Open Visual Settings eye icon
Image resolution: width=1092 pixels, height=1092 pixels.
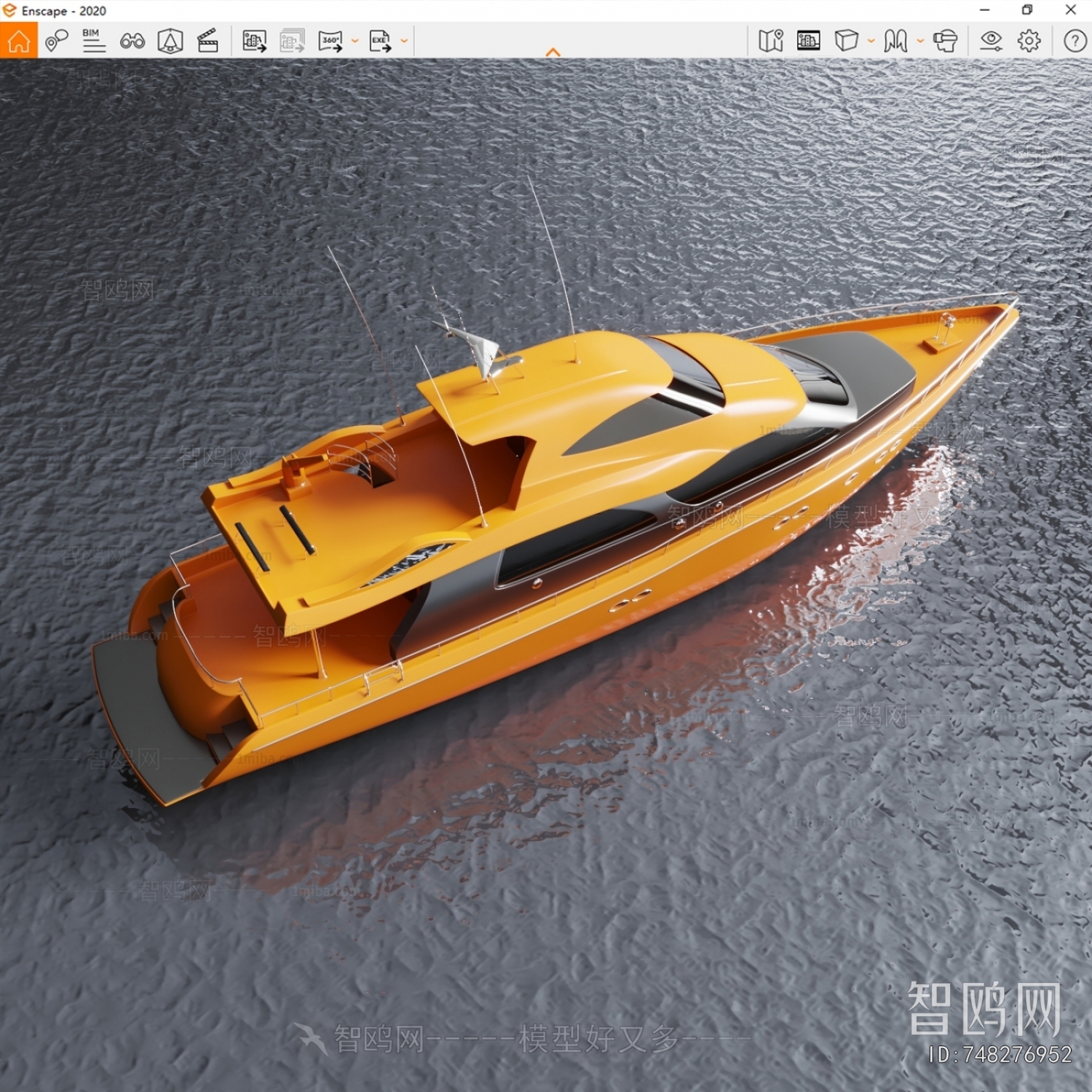coord(991,41)
